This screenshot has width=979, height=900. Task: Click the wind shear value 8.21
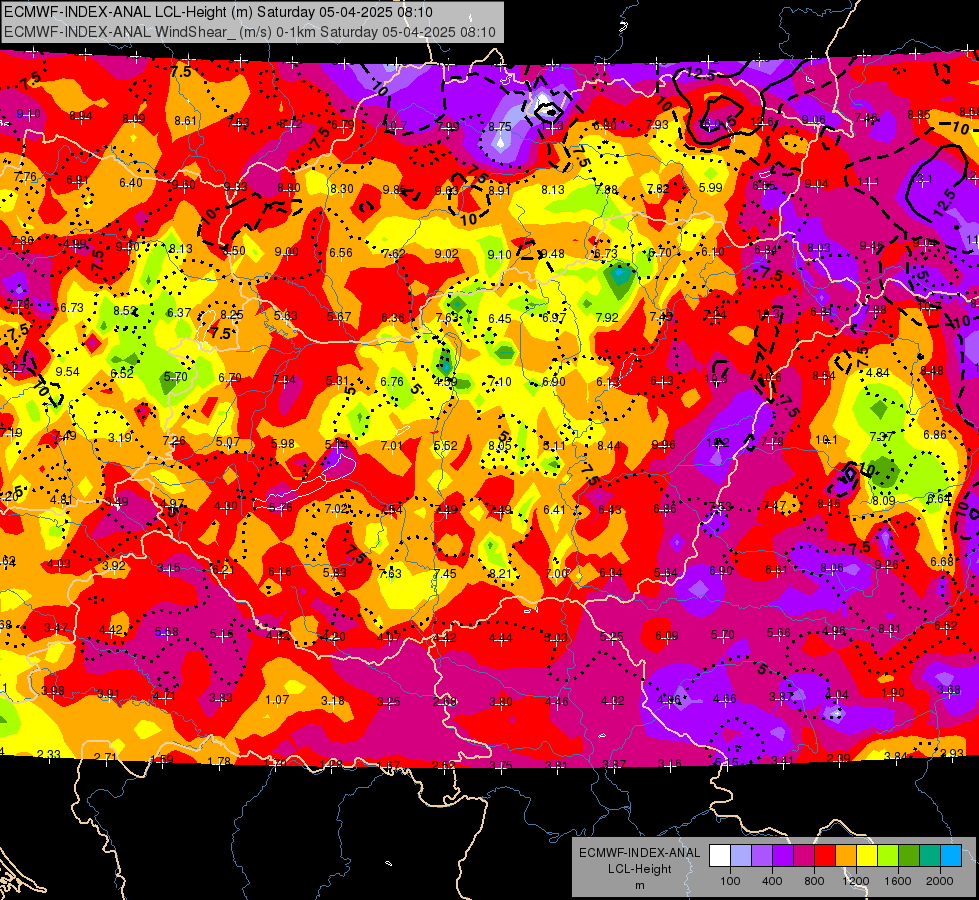(500, 573)
